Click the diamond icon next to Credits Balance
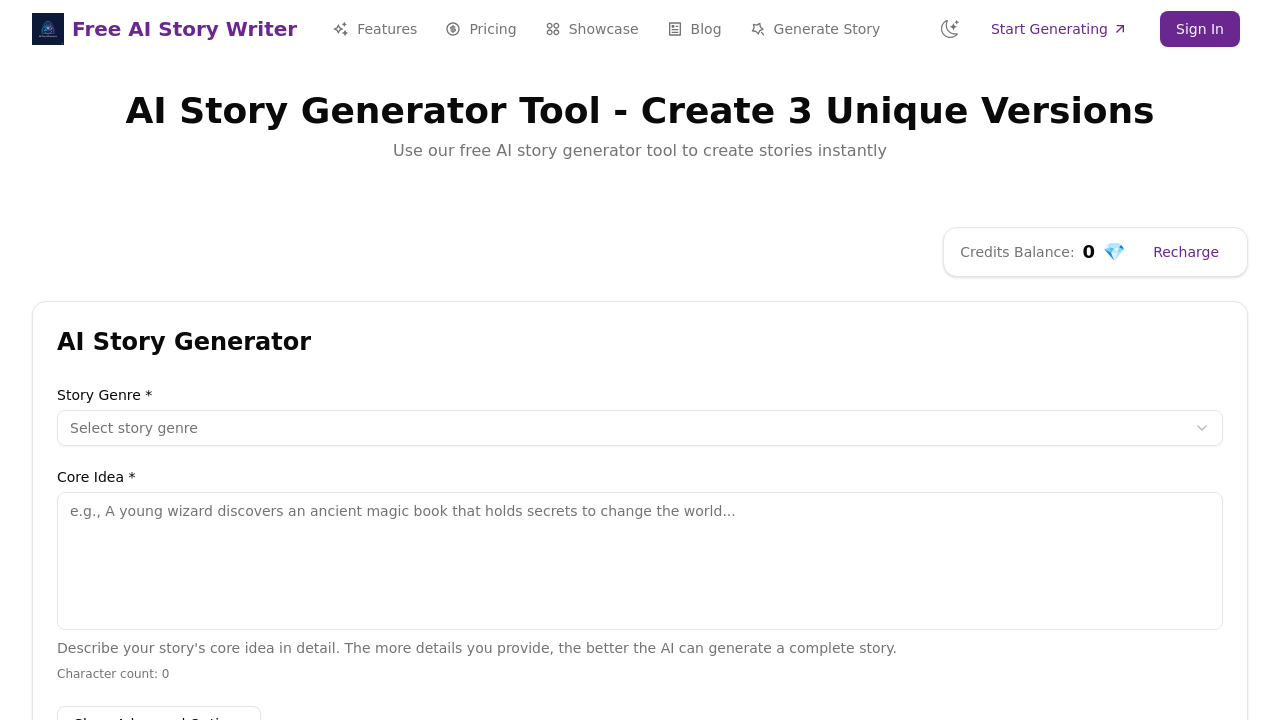Image resolution: width=1280 pixels, height=720 pixels. 1113,251
